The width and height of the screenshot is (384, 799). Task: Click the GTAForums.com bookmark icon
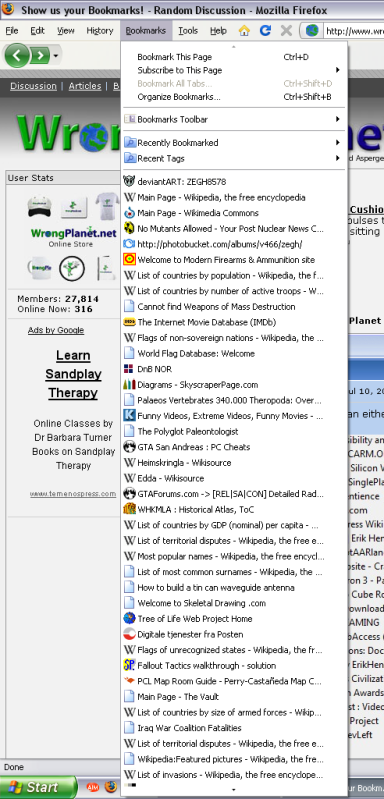point(129,494)
